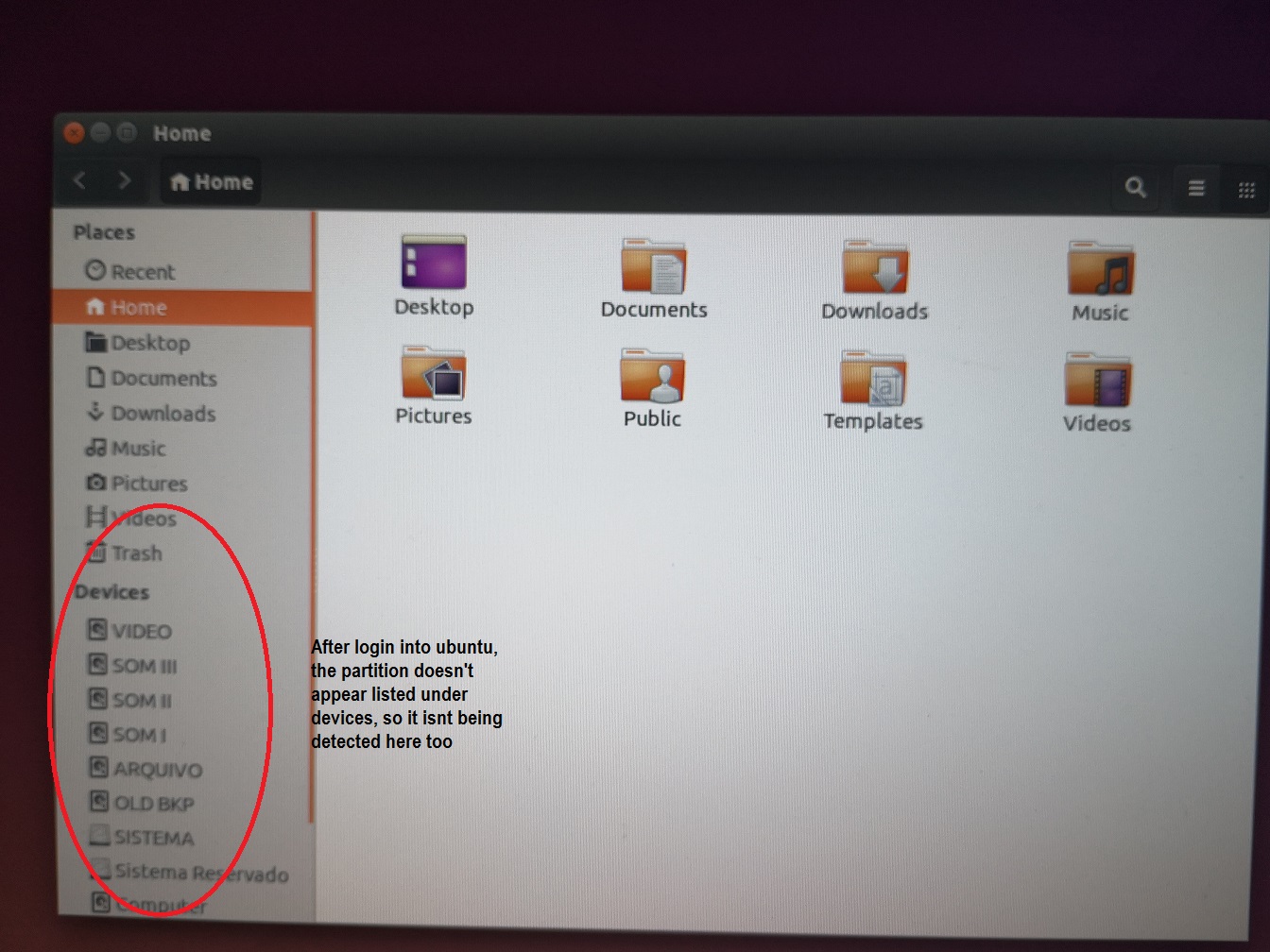Open the Documents folder icon
The width and height of the screenshot is (1270, 952).
[653, 266]
